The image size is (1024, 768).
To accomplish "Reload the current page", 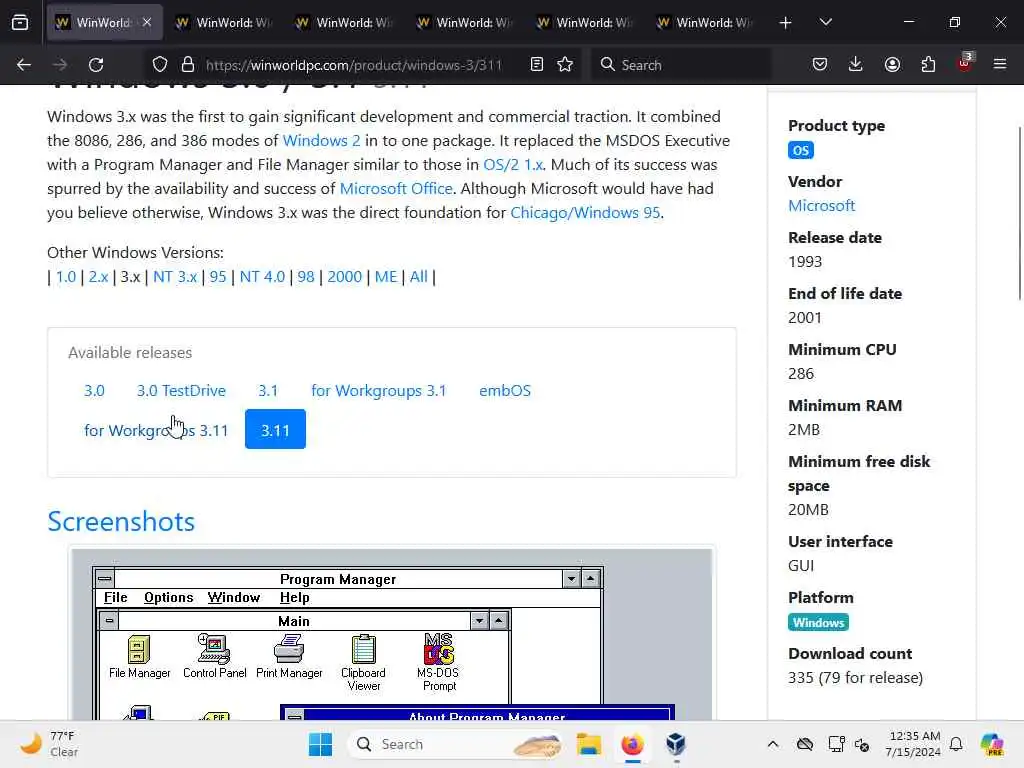I will pos(96,65).
